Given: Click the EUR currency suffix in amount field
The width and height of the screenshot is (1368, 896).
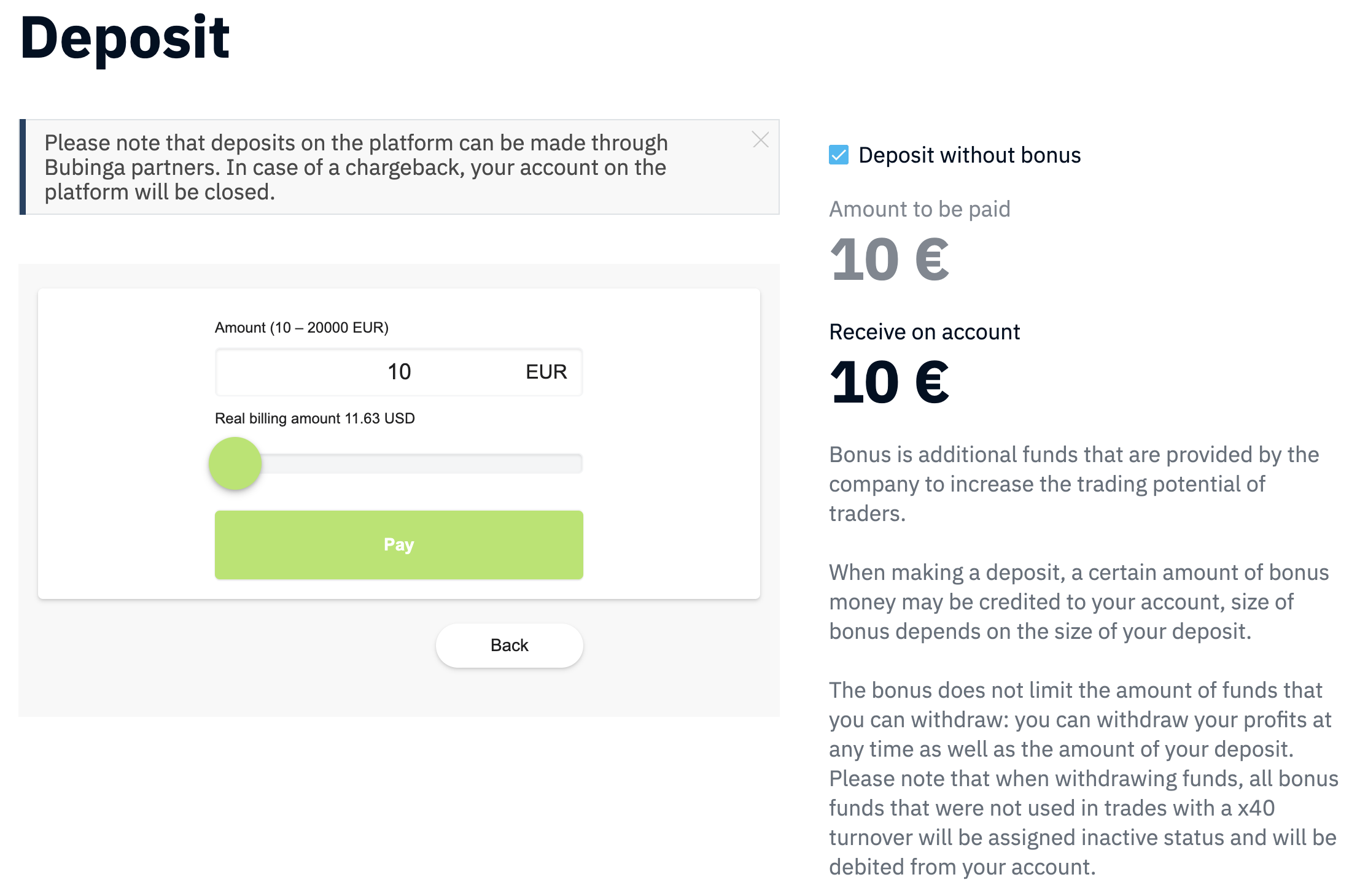Looking at the screenshot, I should point(546,371).
